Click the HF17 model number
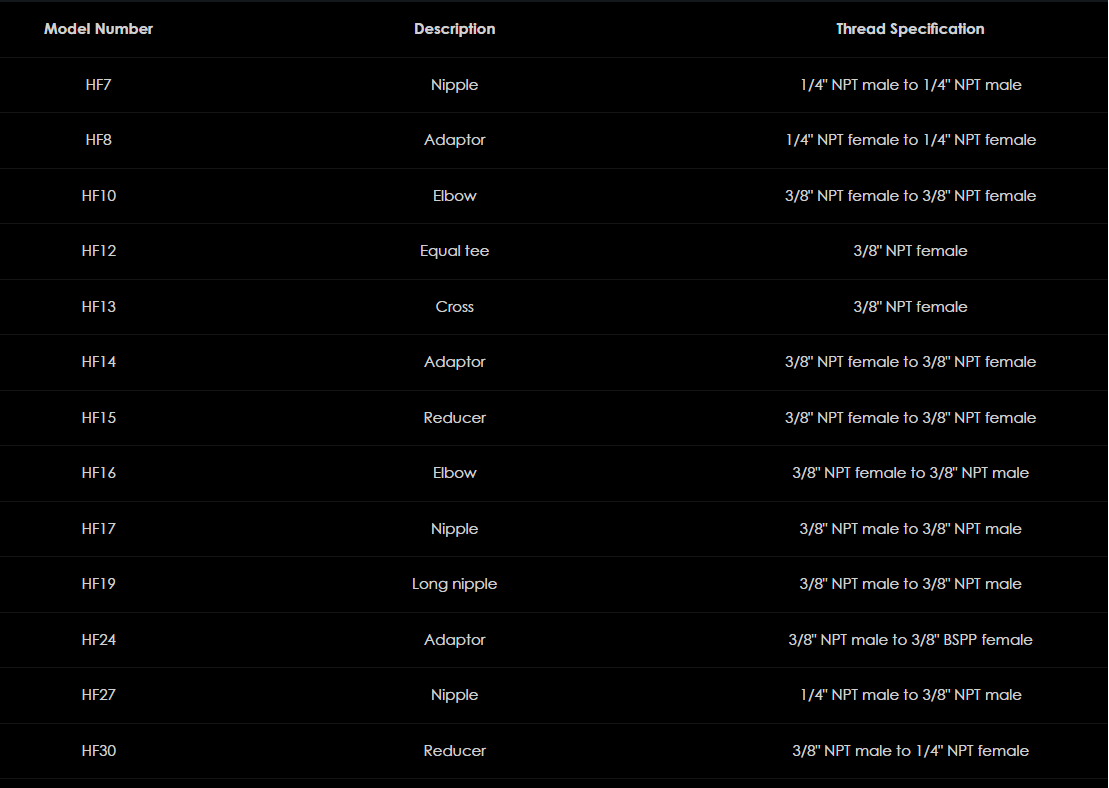Image resolution: width=1109 pixels, height=788 pixels. 98,529
